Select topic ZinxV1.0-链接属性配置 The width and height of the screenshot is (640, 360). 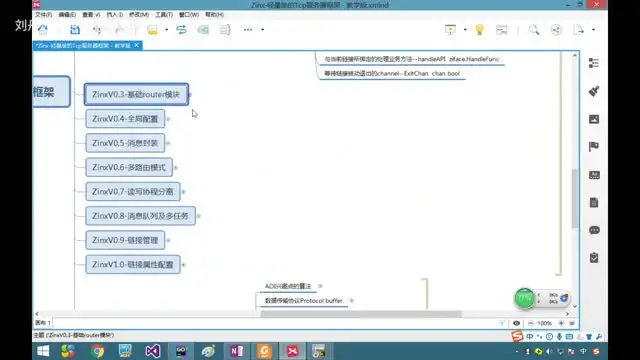point(133,264)
